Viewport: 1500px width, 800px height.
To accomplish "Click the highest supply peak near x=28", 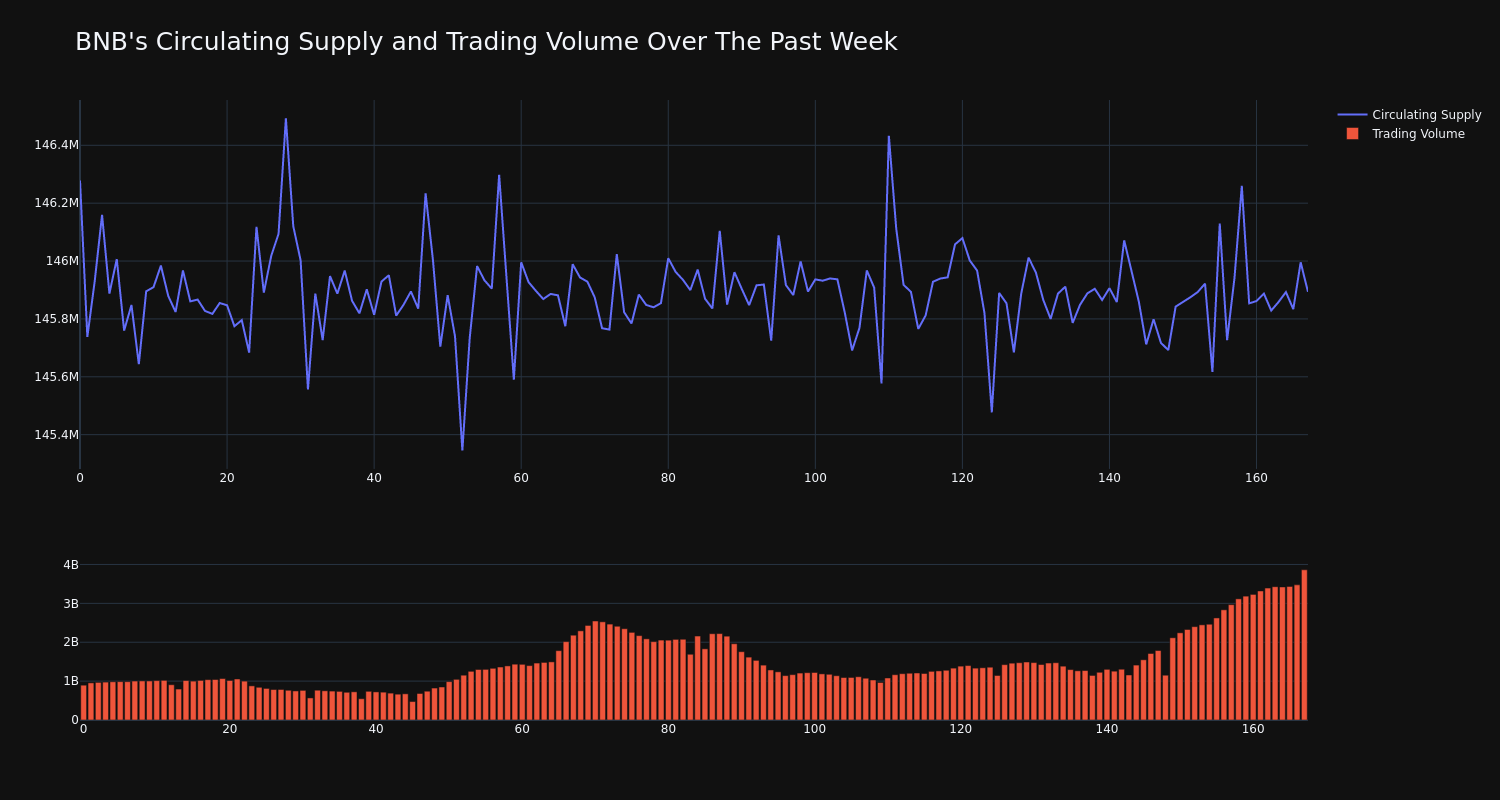I will point(285,119).
